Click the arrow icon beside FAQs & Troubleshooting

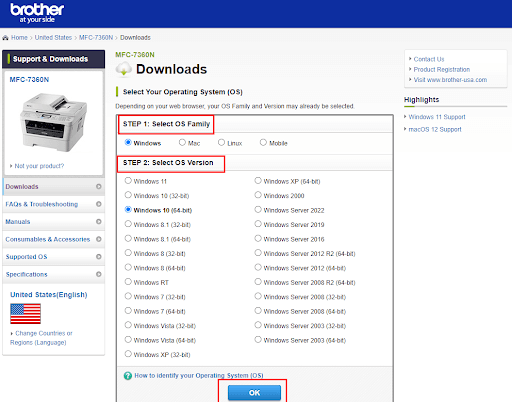[x=99, y=204]
